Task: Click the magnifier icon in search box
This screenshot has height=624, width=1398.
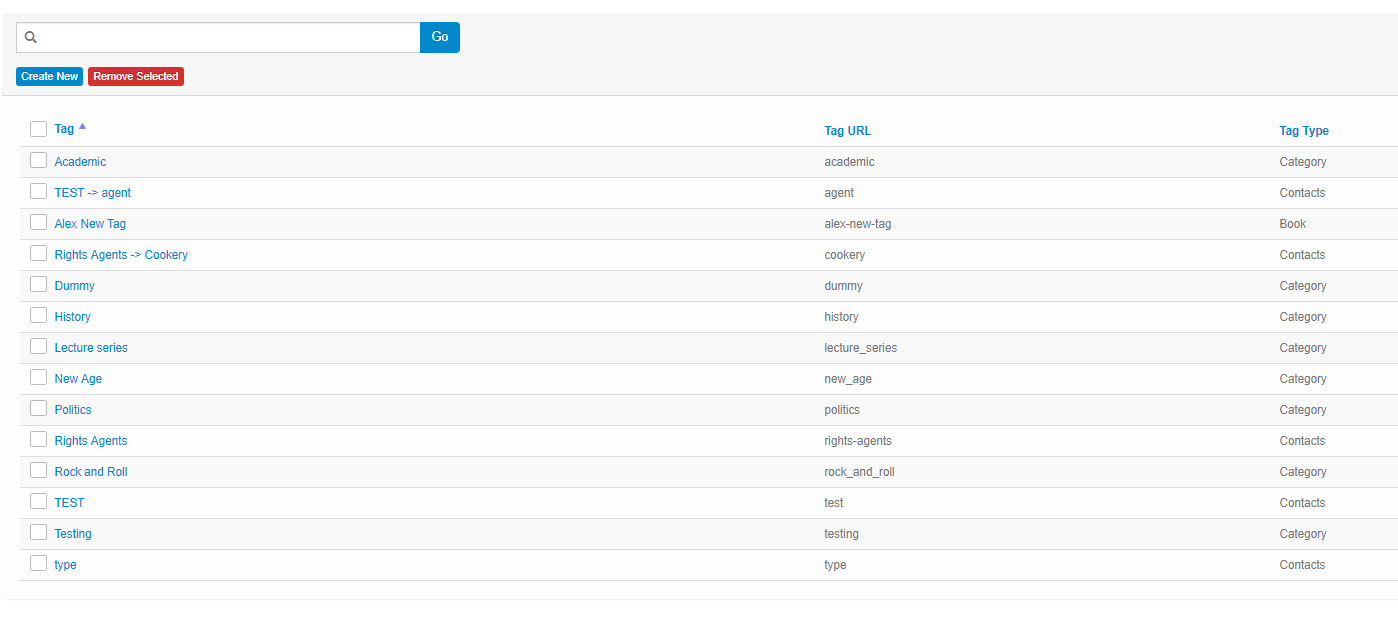Action: (31, 37)
